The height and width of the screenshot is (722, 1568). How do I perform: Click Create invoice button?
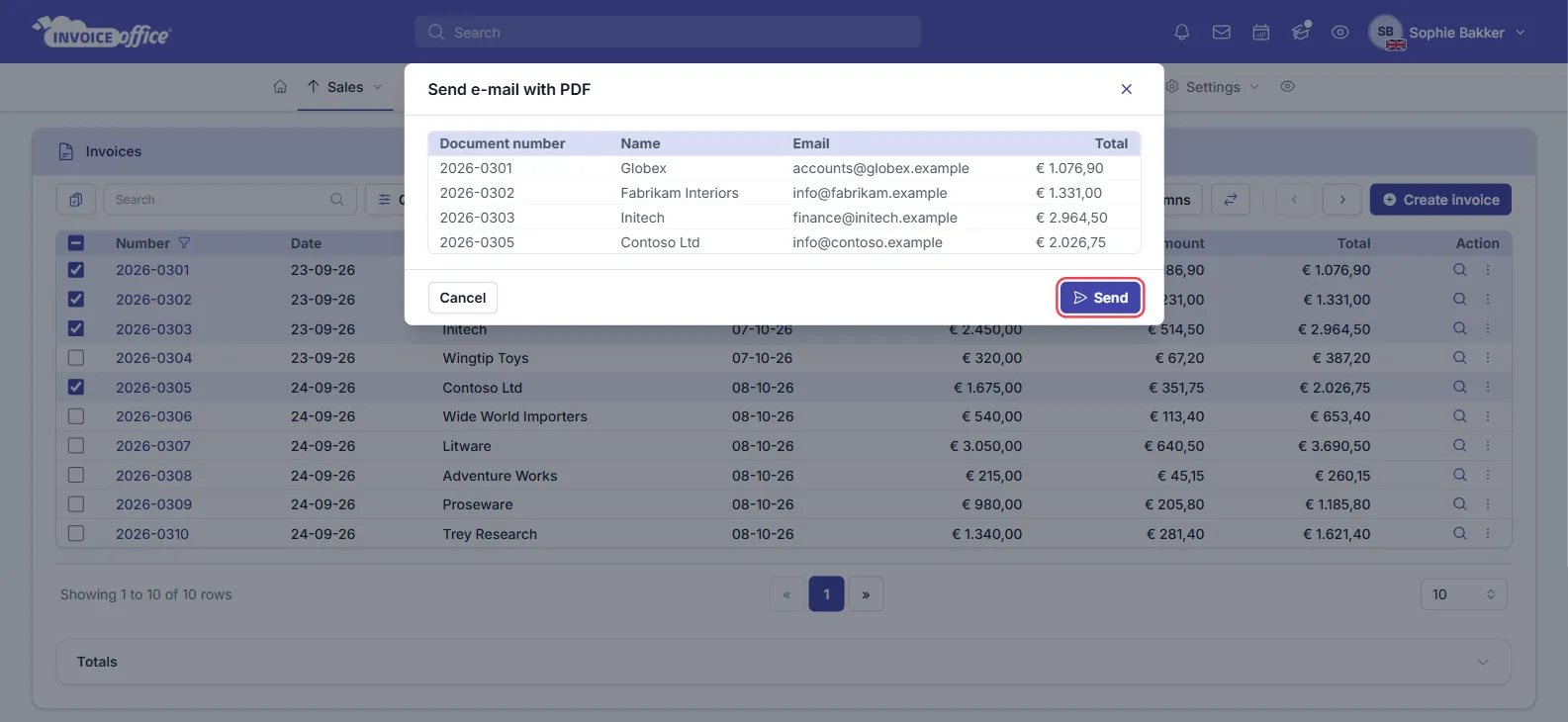coord(1440,200)
